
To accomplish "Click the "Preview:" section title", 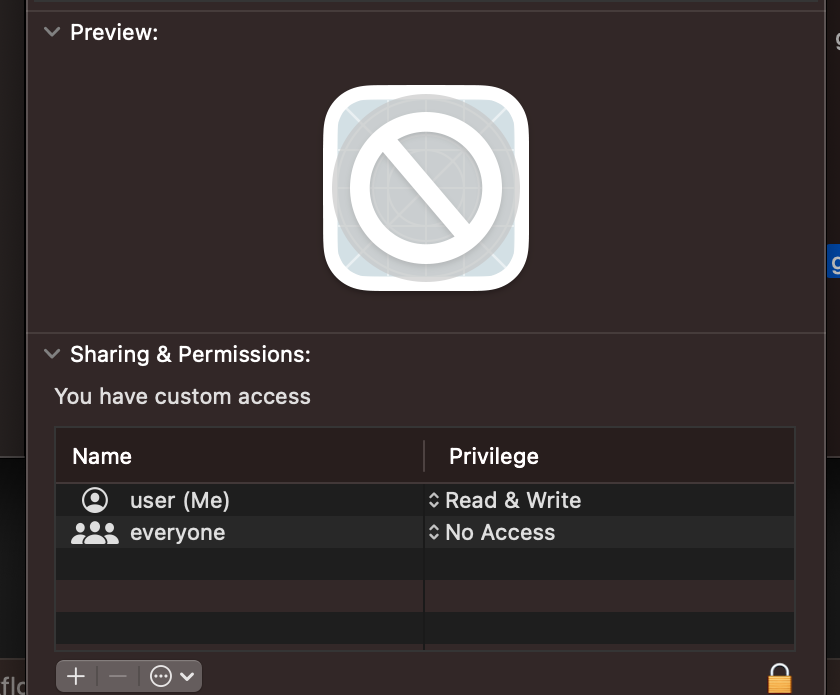I will [114, 32].
